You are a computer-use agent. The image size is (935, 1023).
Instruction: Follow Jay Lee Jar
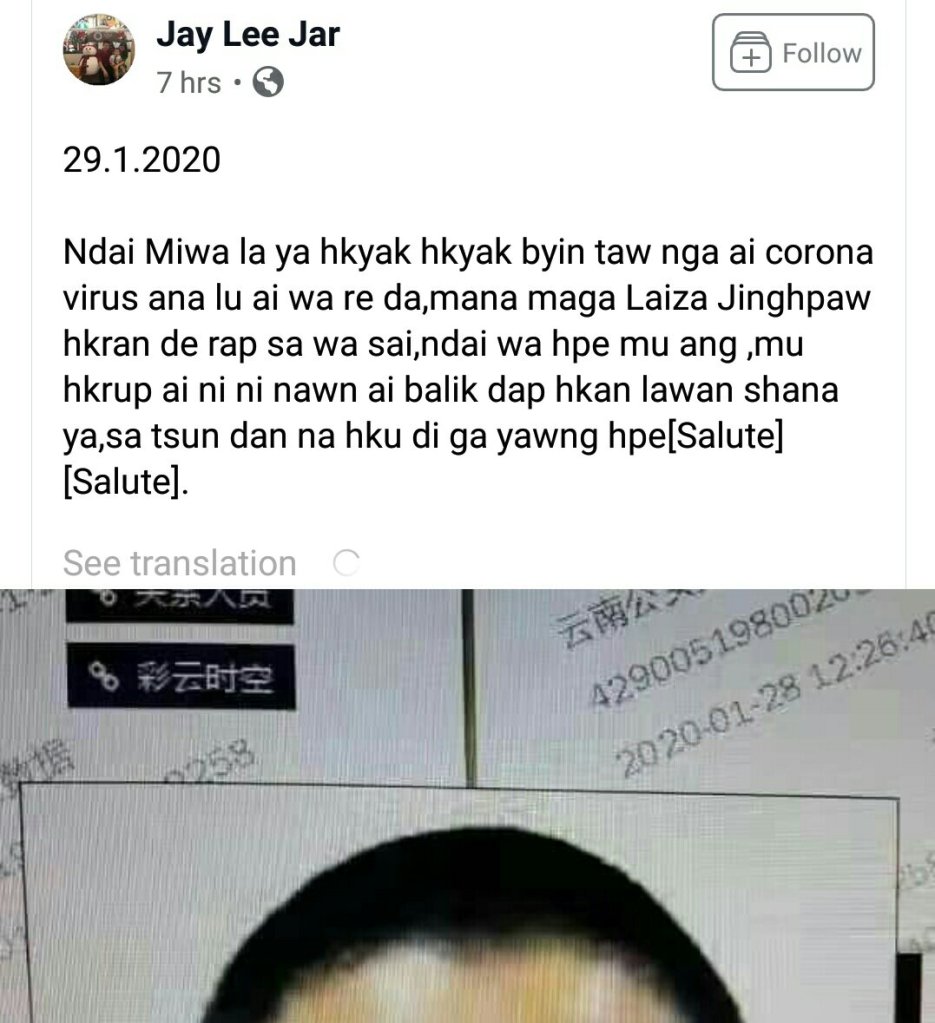pos(793,52)
